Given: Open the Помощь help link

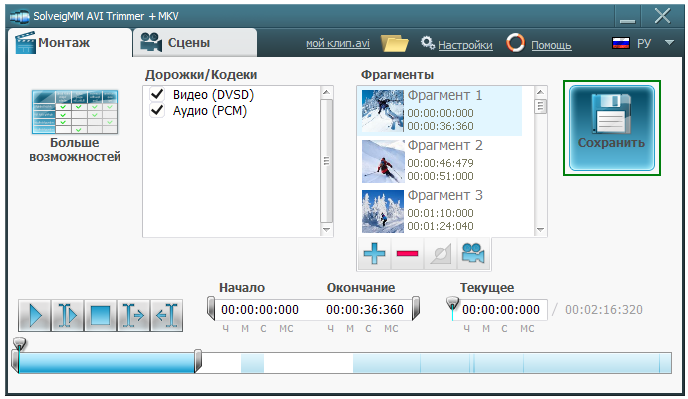Looking at the screenshot, I should coord(551,45).
